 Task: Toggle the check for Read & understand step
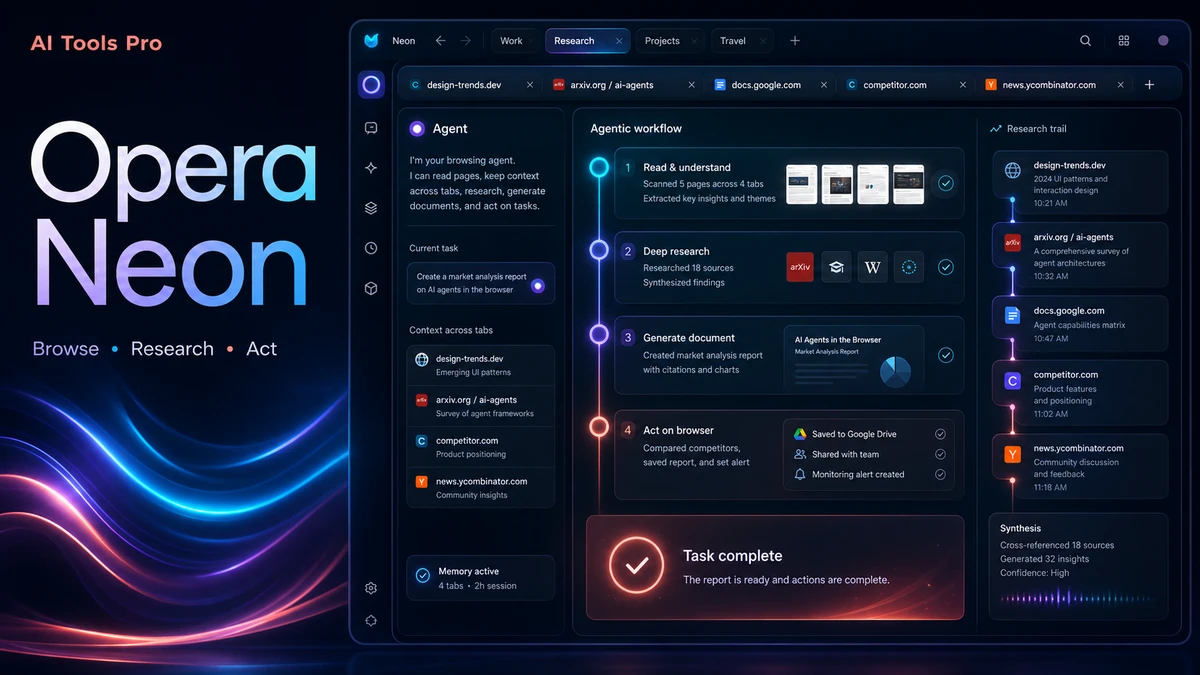coord(945,183)
